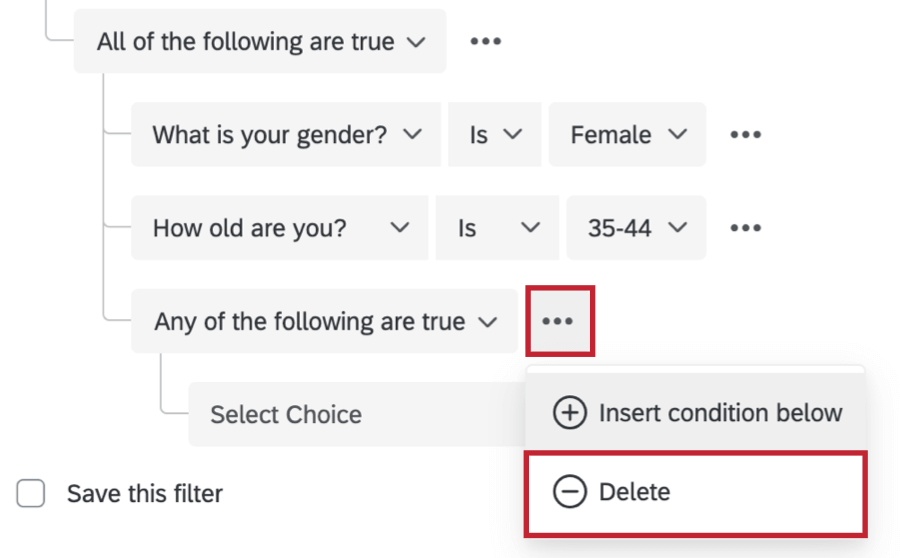Open the Female answer choice dropdown
The image size is (900, 558).
click(627, 135)
